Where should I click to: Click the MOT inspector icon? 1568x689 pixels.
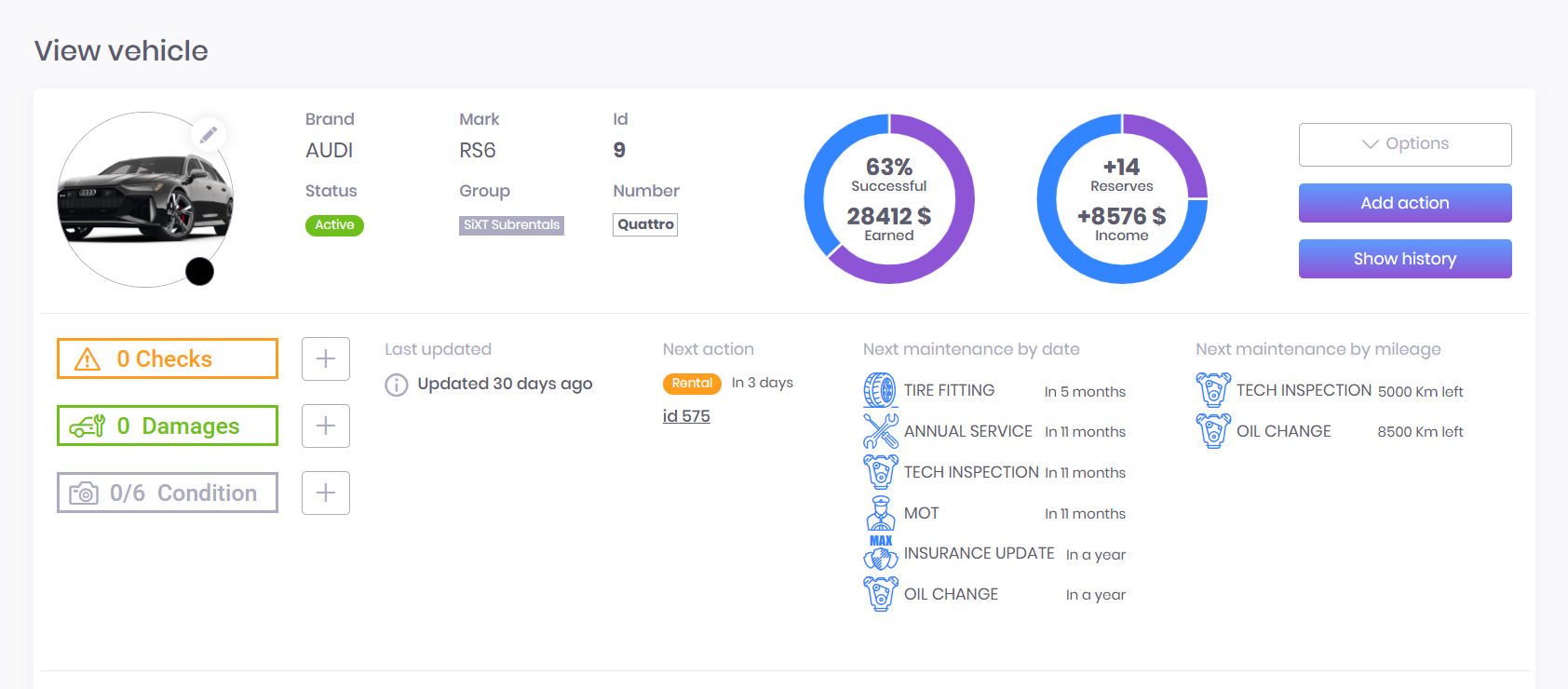coord(880,513)
